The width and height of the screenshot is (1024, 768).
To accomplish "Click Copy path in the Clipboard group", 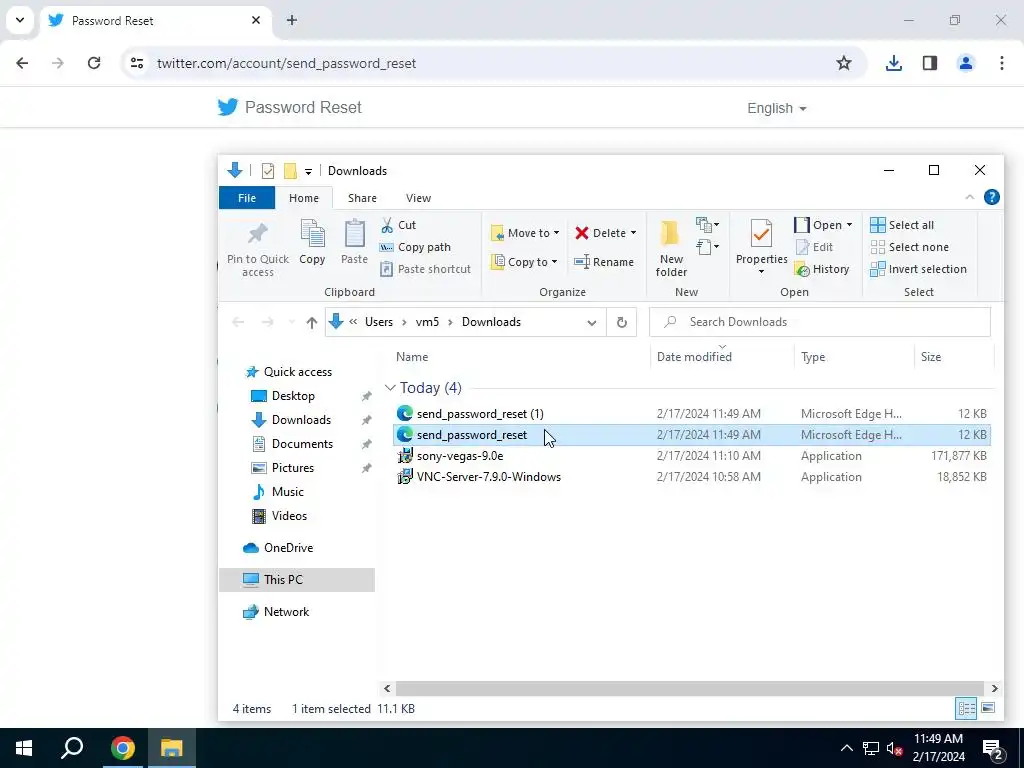I will click(415, 247).
